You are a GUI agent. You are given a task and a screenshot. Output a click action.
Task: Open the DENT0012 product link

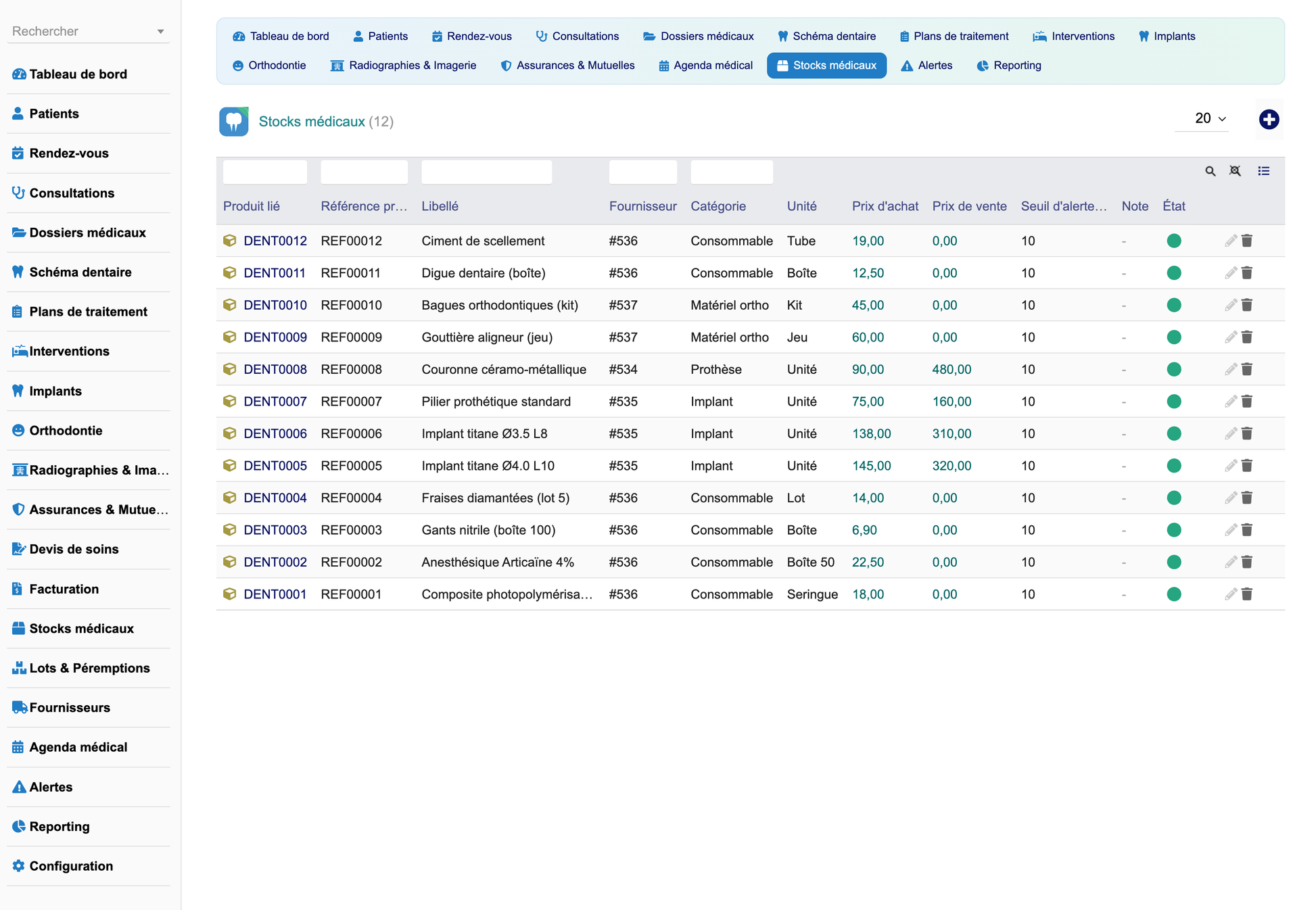click(275, 241)
